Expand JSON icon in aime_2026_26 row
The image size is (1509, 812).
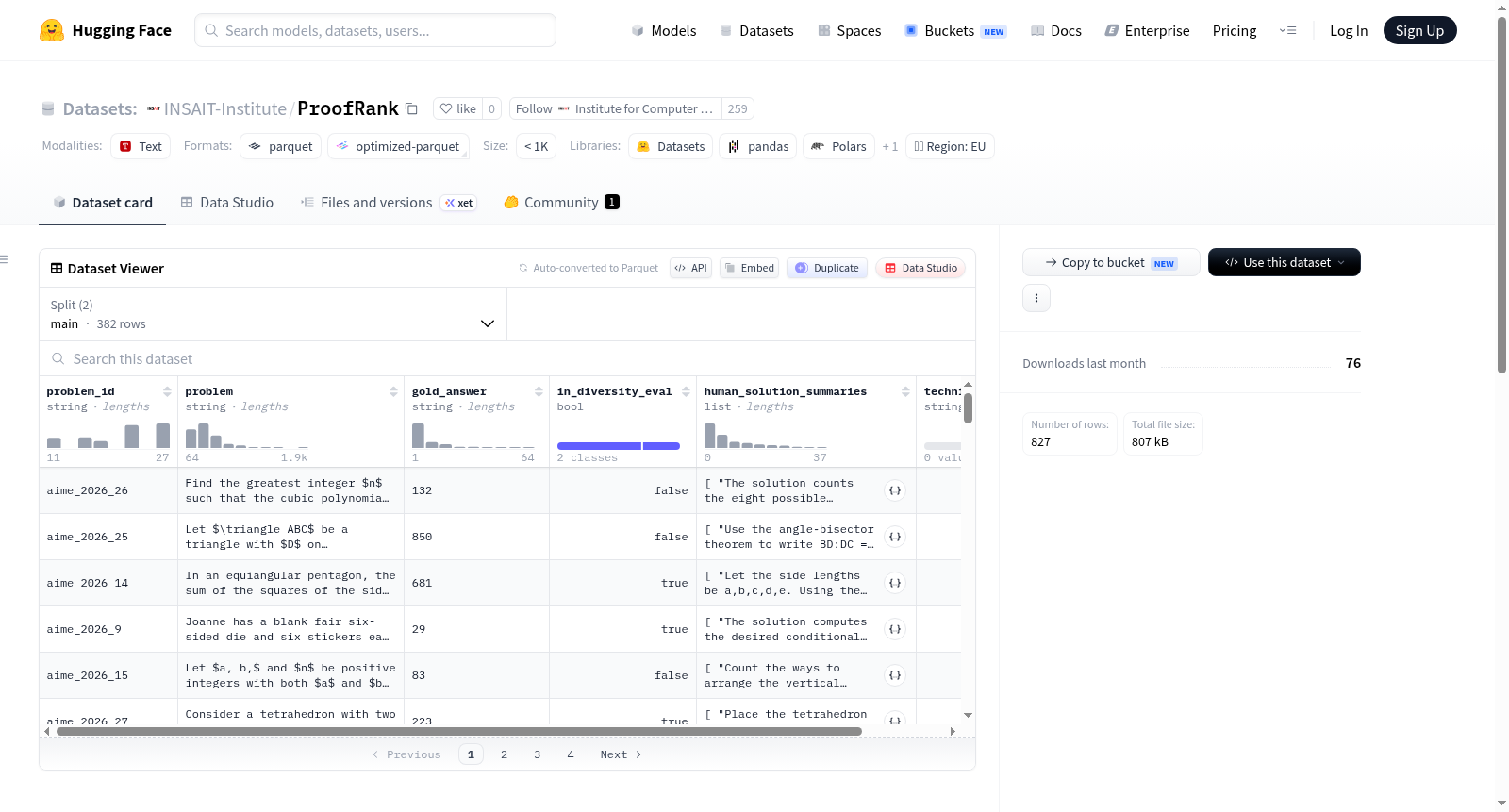pos(895,490)
